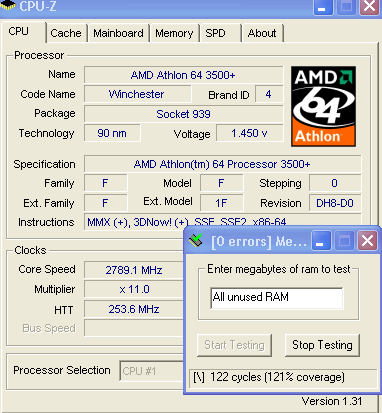This screenshot has width=382, height=413.
Task: Stop the memory test with Stop Testing
Action: click(322, 345)
